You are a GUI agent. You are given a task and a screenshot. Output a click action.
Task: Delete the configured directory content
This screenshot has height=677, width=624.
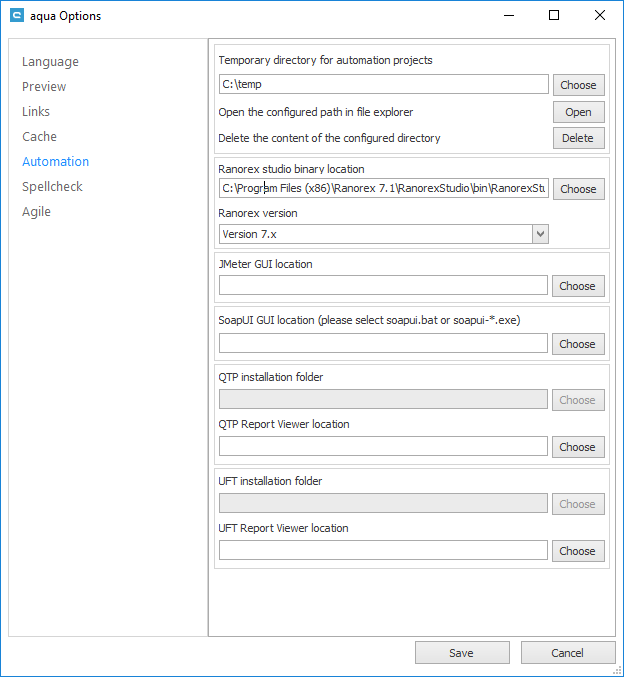coord(578,138)
